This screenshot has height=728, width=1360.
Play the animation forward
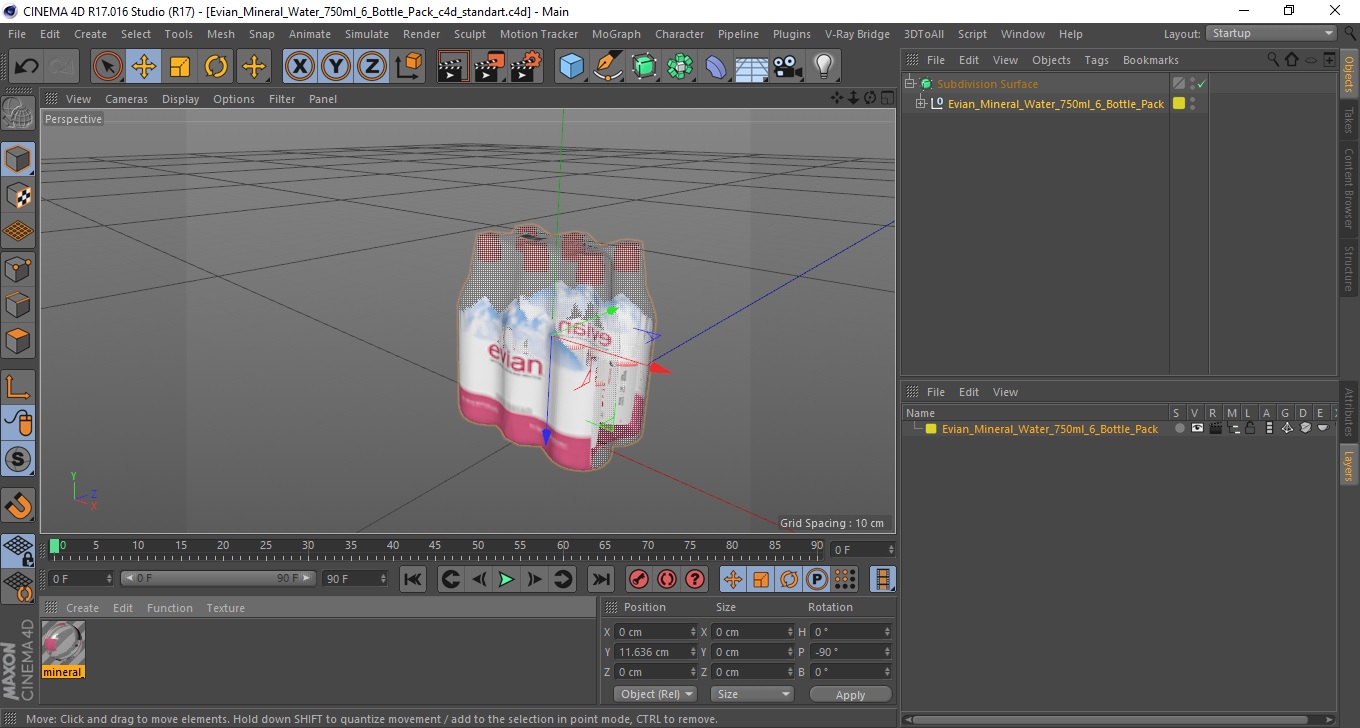(x=507, y=579)
